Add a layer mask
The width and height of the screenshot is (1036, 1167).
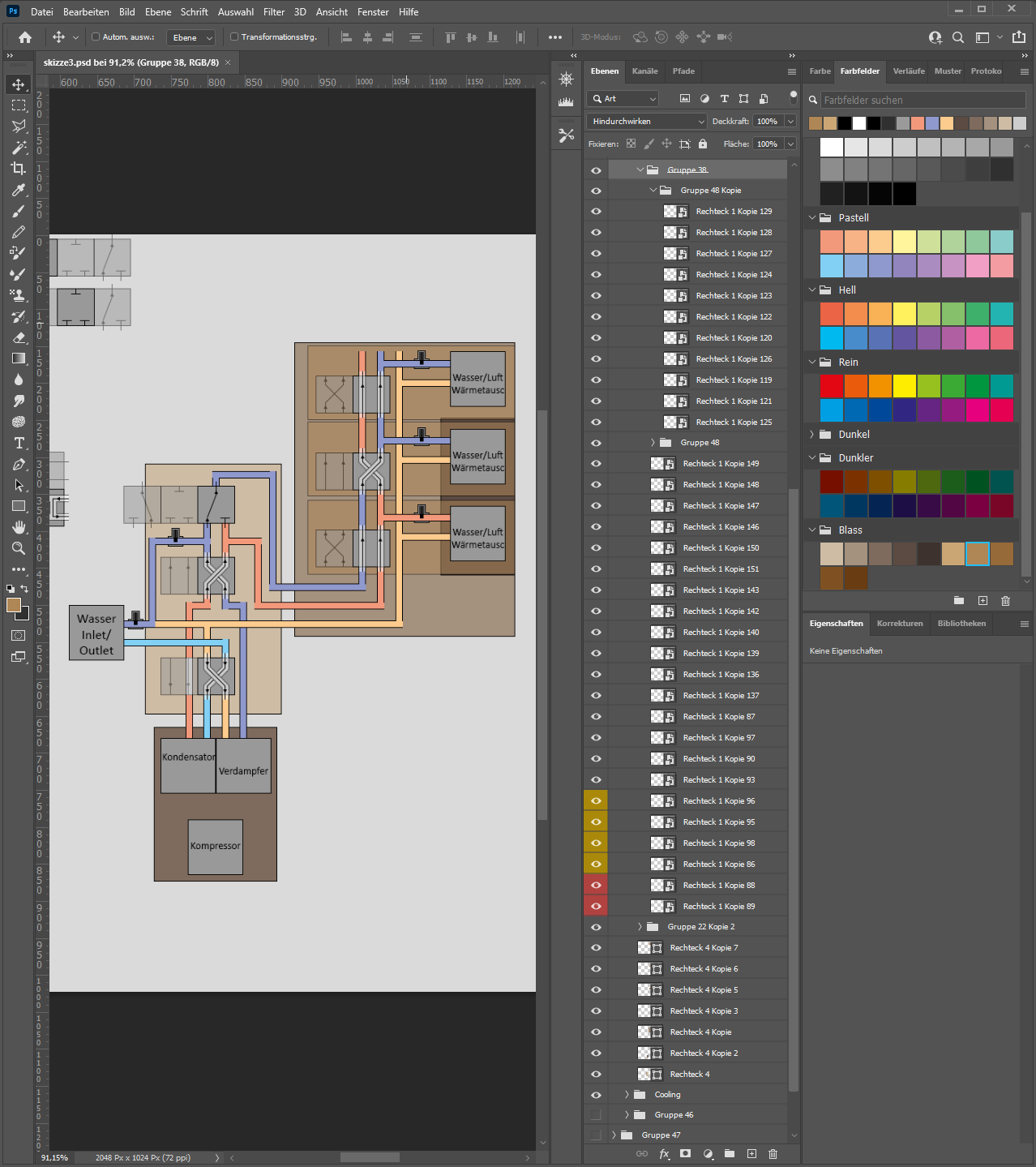[x=686, y=1154]
